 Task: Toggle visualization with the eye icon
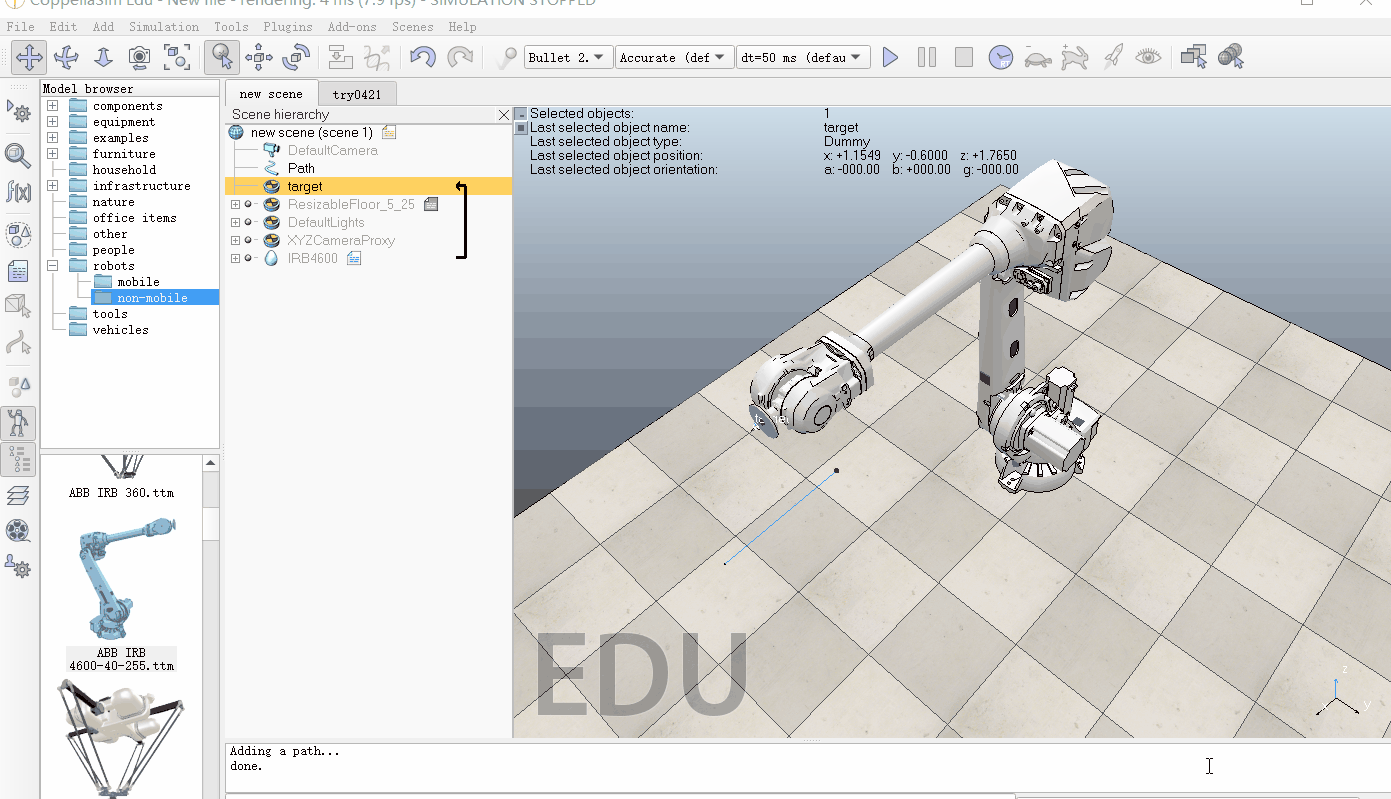tap(1149, 57)
